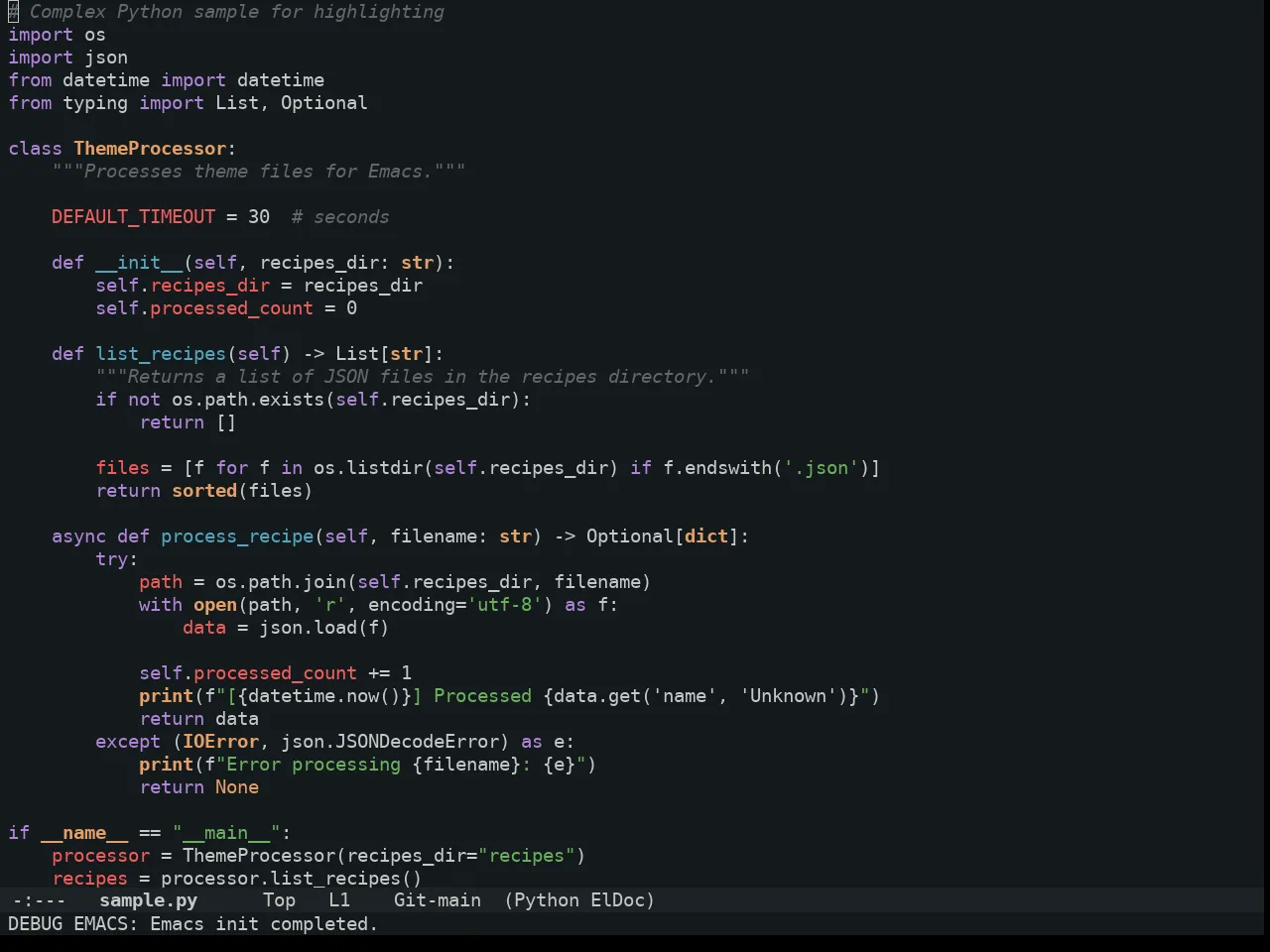Click 'from typing import List, Optional' line
The width and height of the screenshot is (1270, 952).
[x=189, y=103]
